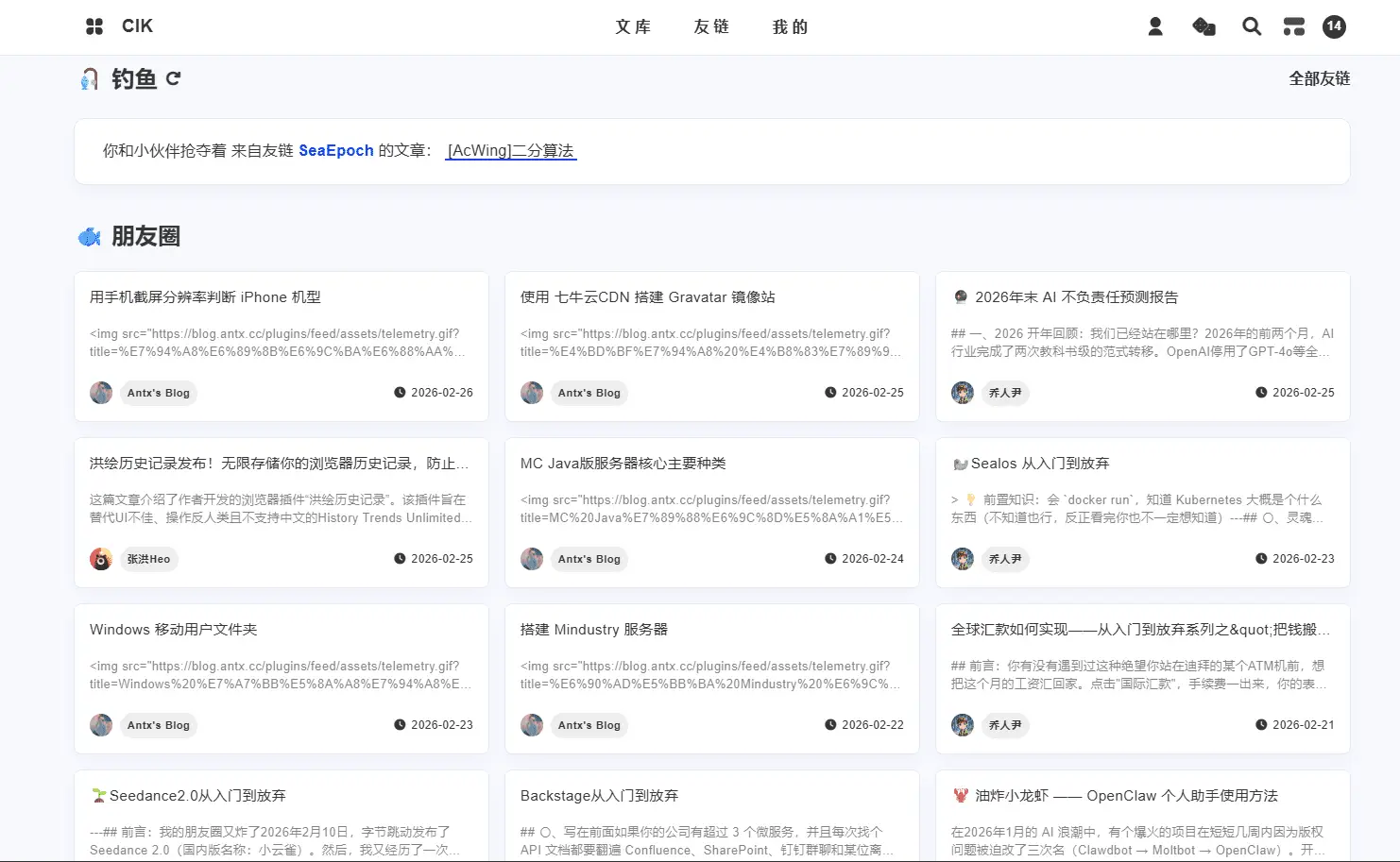The height and width of the screenshot is (862, 1400).
Task: Click the CIK site title
Action: pyautogui.click(x=137, y=26)
